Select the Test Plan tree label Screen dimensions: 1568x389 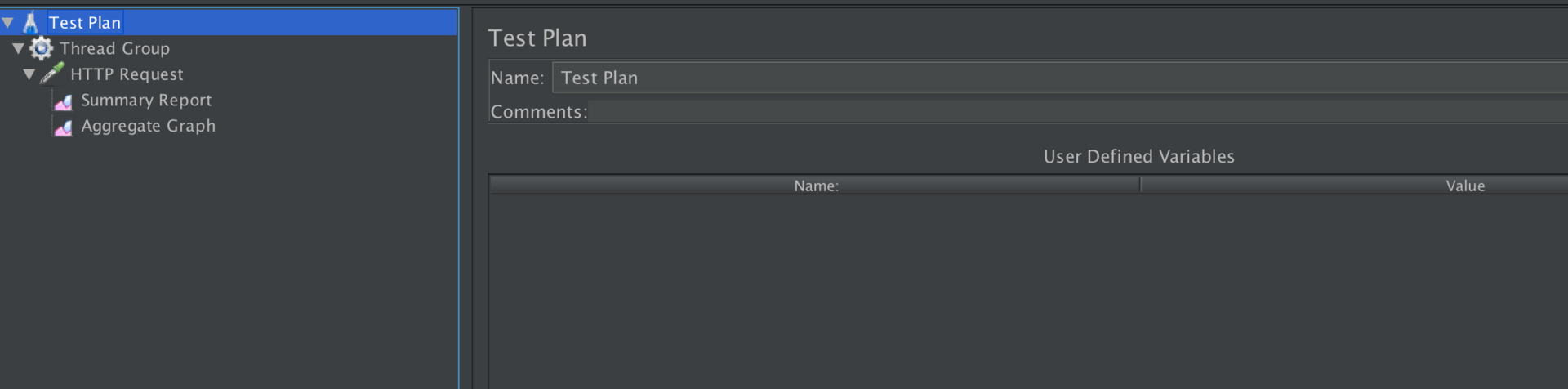point(85,23)
